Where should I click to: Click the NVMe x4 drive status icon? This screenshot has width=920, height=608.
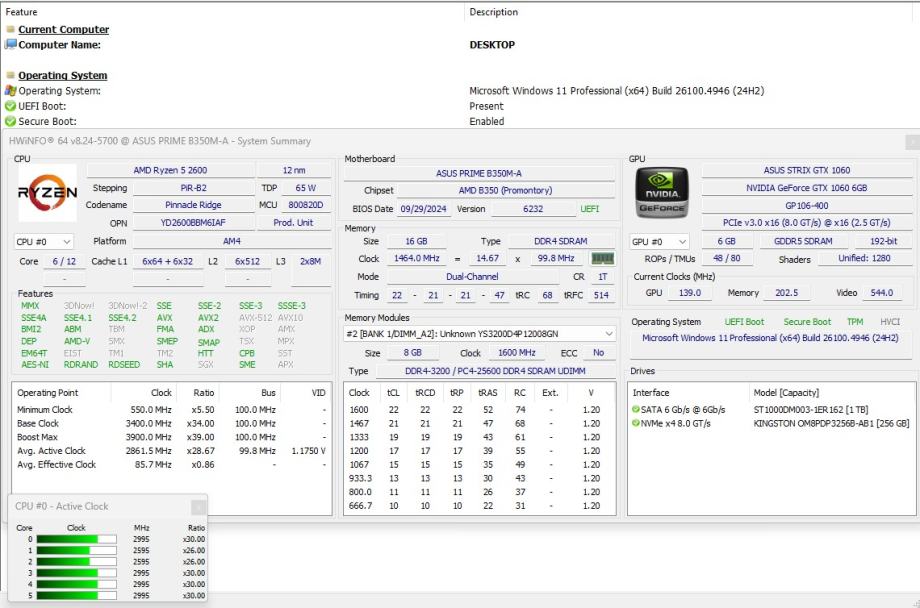point(635,424)
